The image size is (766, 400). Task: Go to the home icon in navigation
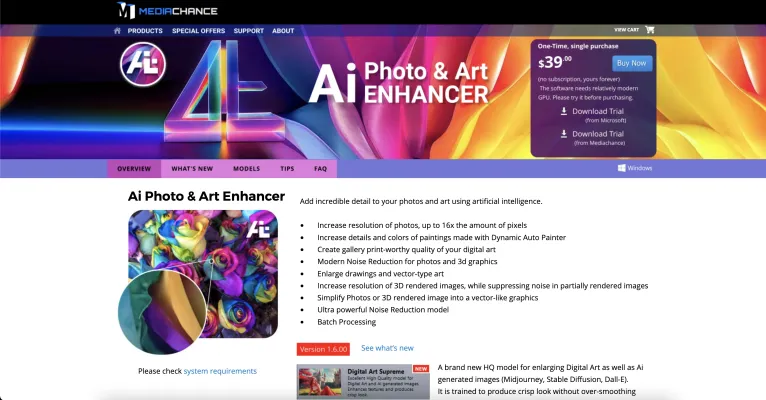(117, 31)
